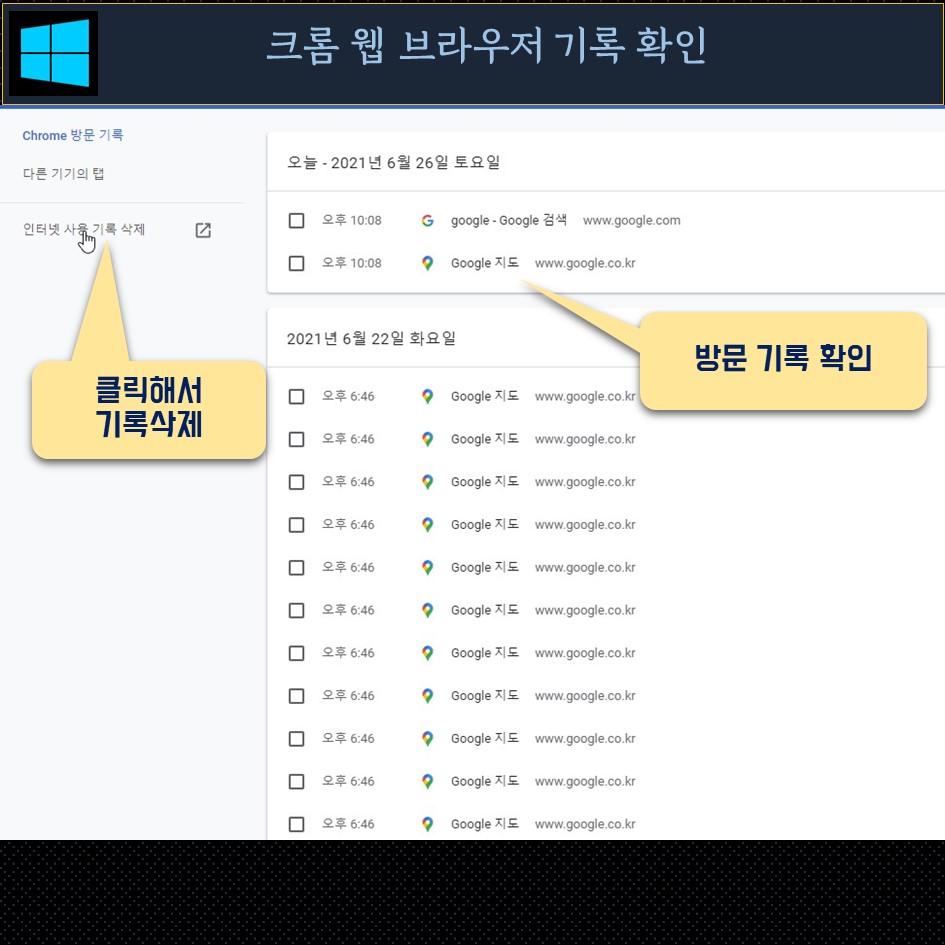Open the Chrome 방문 기록 sidebar section
This screenshot has width=945, height=945.
tap(72, 136)
